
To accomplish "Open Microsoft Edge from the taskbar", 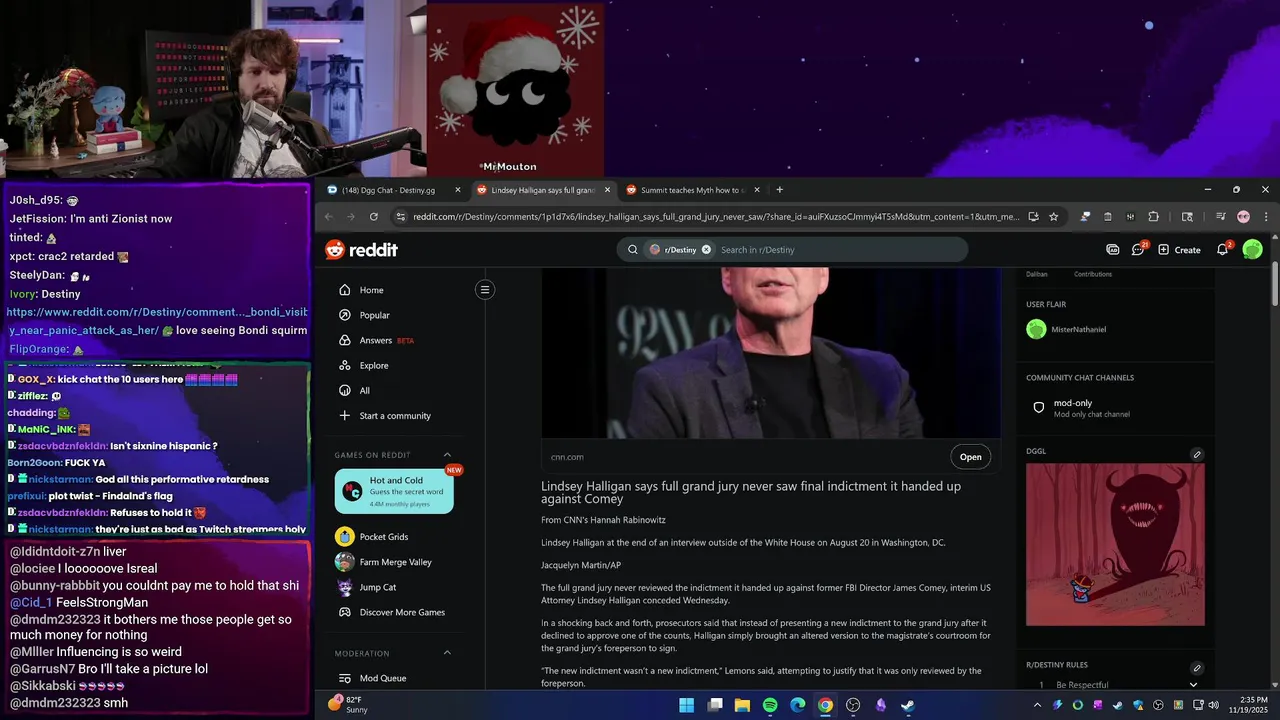I will pyautogui.click(x=797, y=705).
